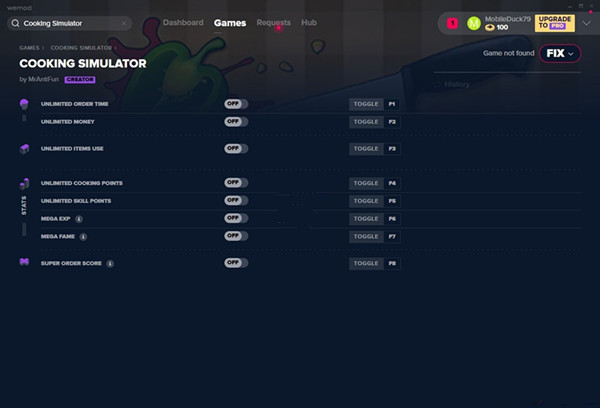This screenshot has width=600, height=408.
Task: Open MrAntiFun creator link
Action: click(x=43, y=79)
